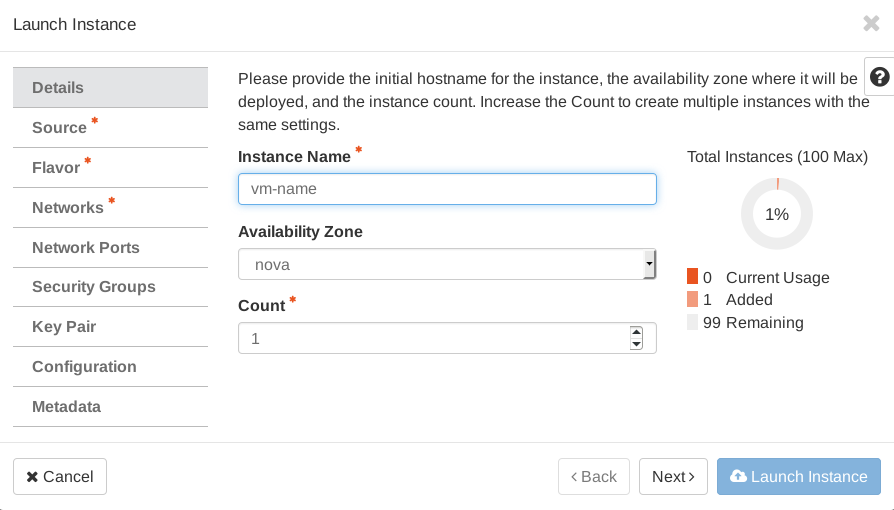Click the Instance Name input field
The image size is (894, 510).
[447, 189]
